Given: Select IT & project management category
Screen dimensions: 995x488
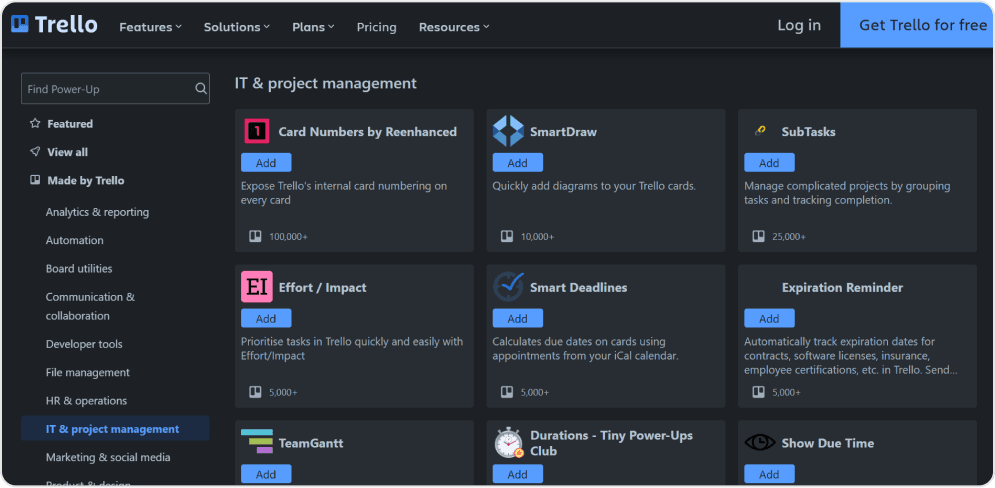Looking at the screenshot, I should pyautogui.click(x=115, y=428).
